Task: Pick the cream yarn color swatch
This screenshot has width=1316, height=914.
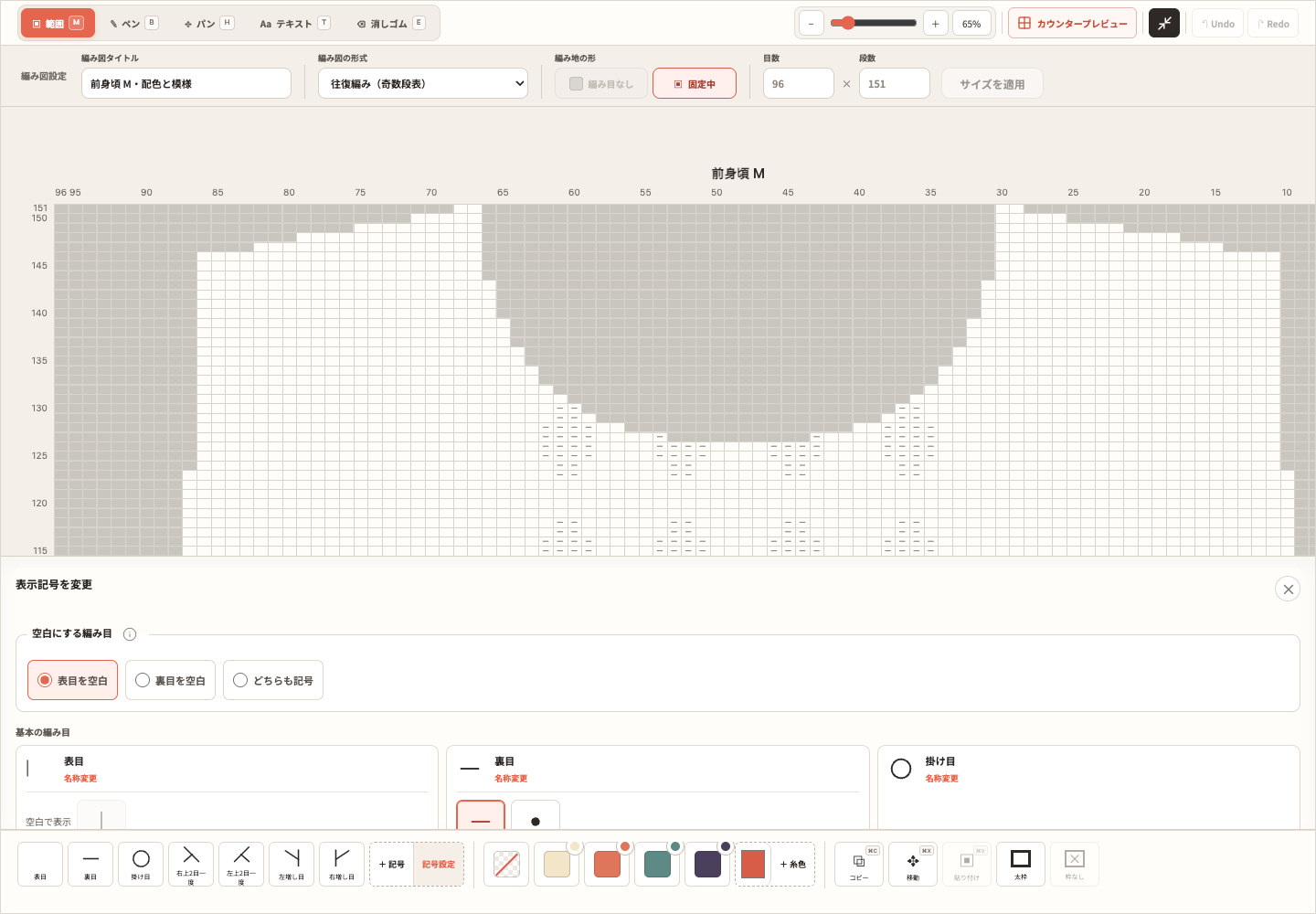Action: [x=557, y=864]
